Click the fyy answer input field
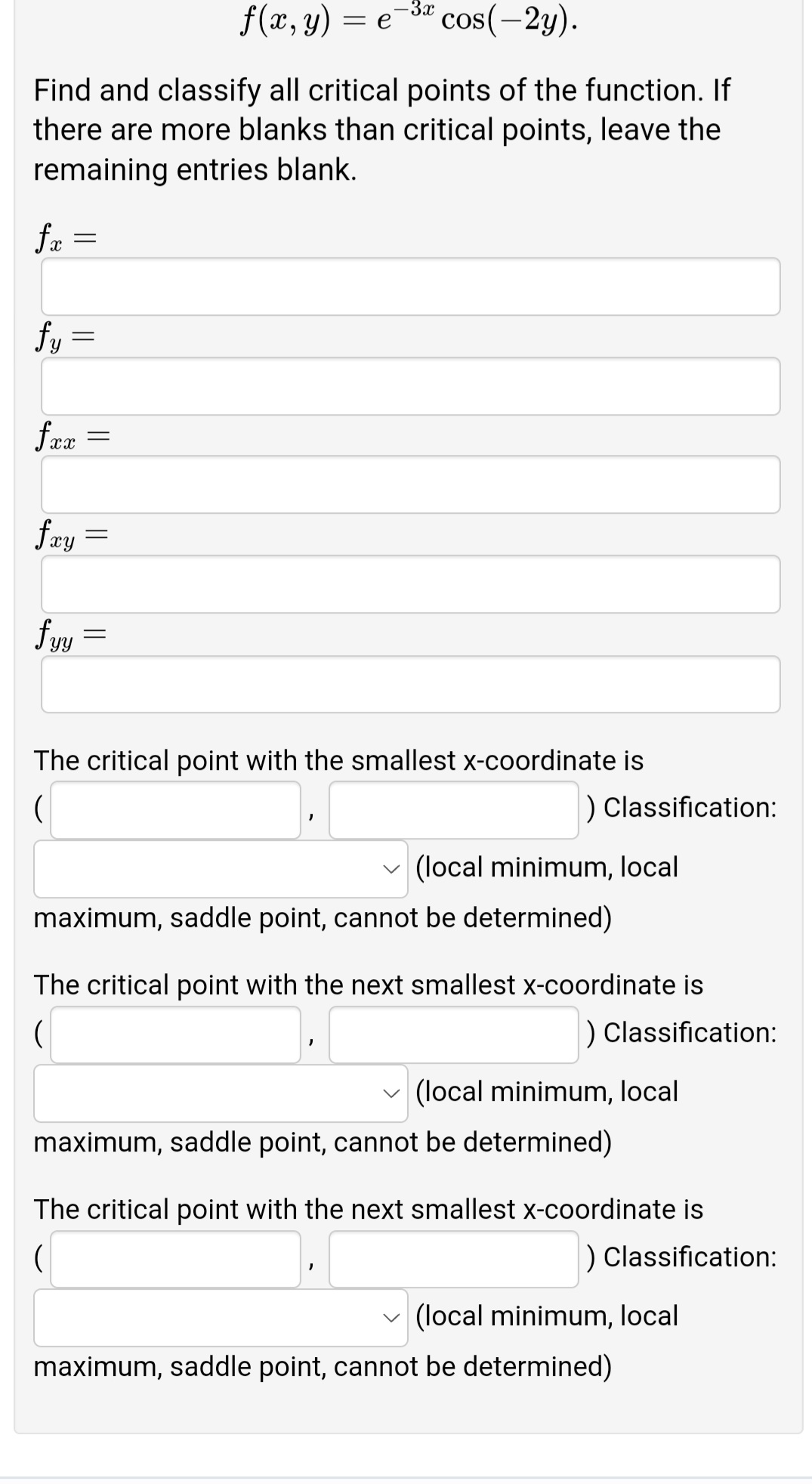The height and width of the screenshot is (1484, 812). pyautogui.click(x=410, y=685)
